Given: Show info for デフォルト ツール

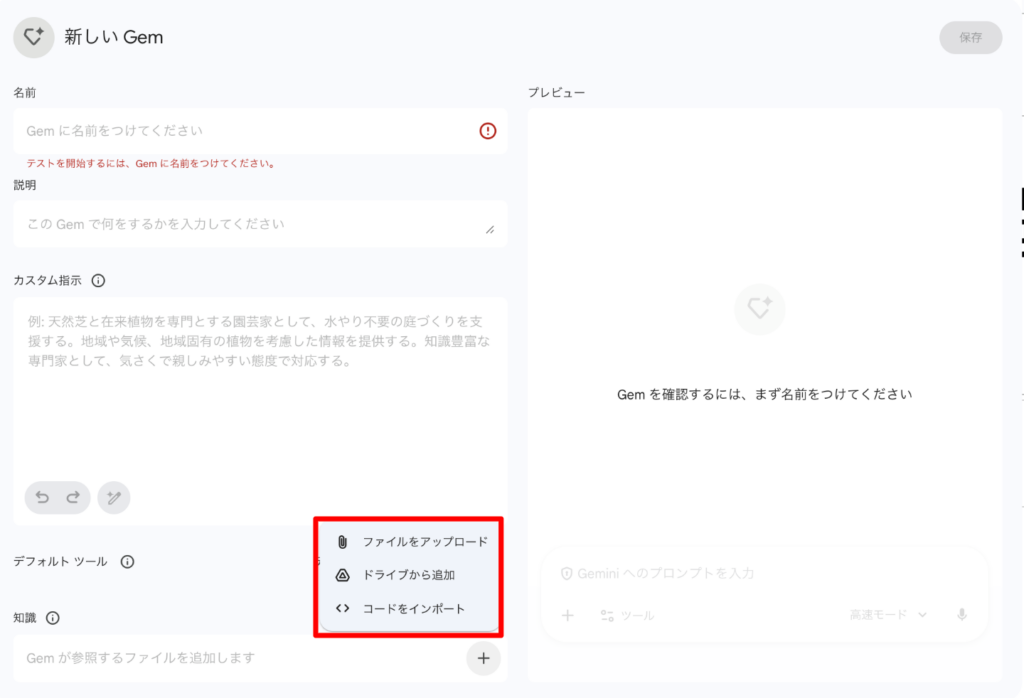Looking at the screenshot, I should pos(127,562).
